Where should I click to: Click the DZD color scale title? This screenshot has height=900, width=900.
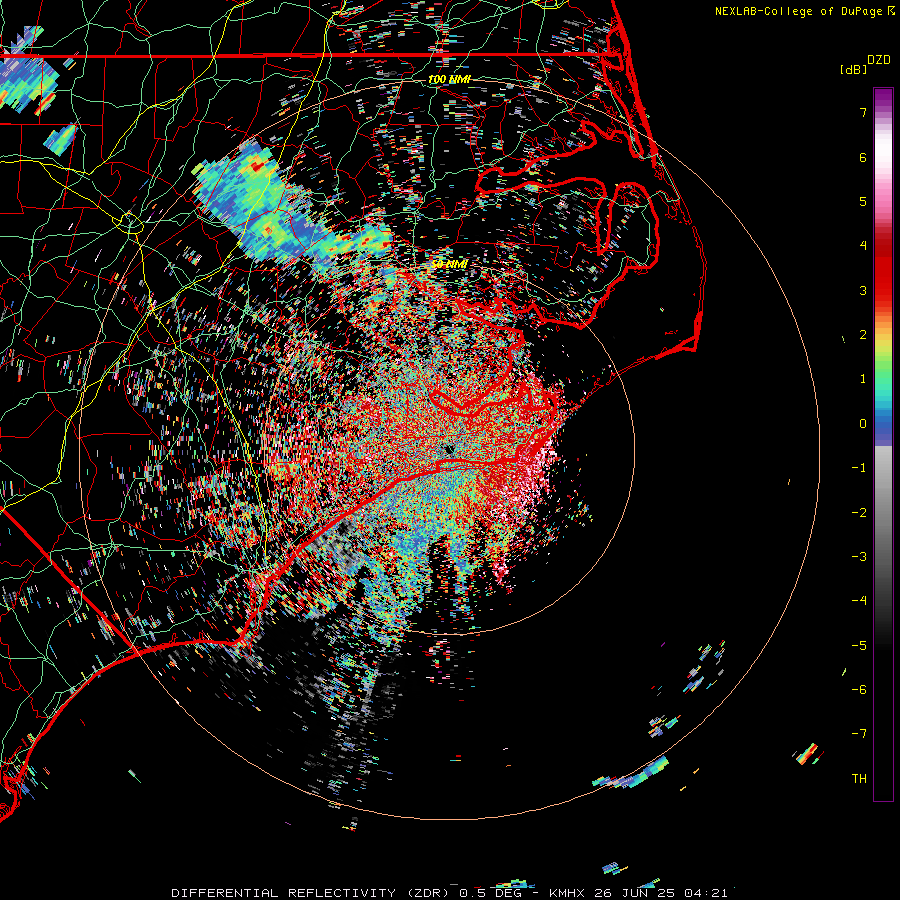(879, 60)
